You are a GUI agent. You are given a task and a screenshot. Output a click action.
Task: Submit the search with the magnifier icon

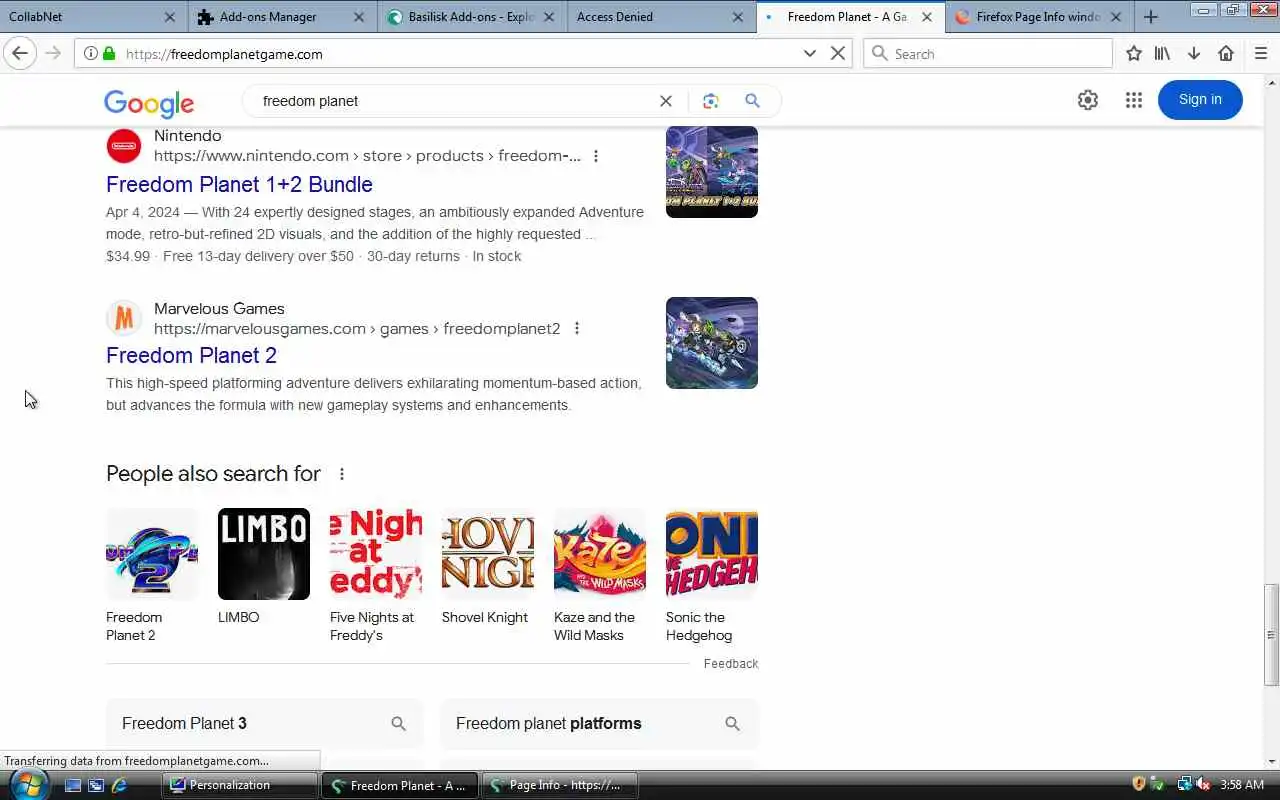(x=752, y=101)
